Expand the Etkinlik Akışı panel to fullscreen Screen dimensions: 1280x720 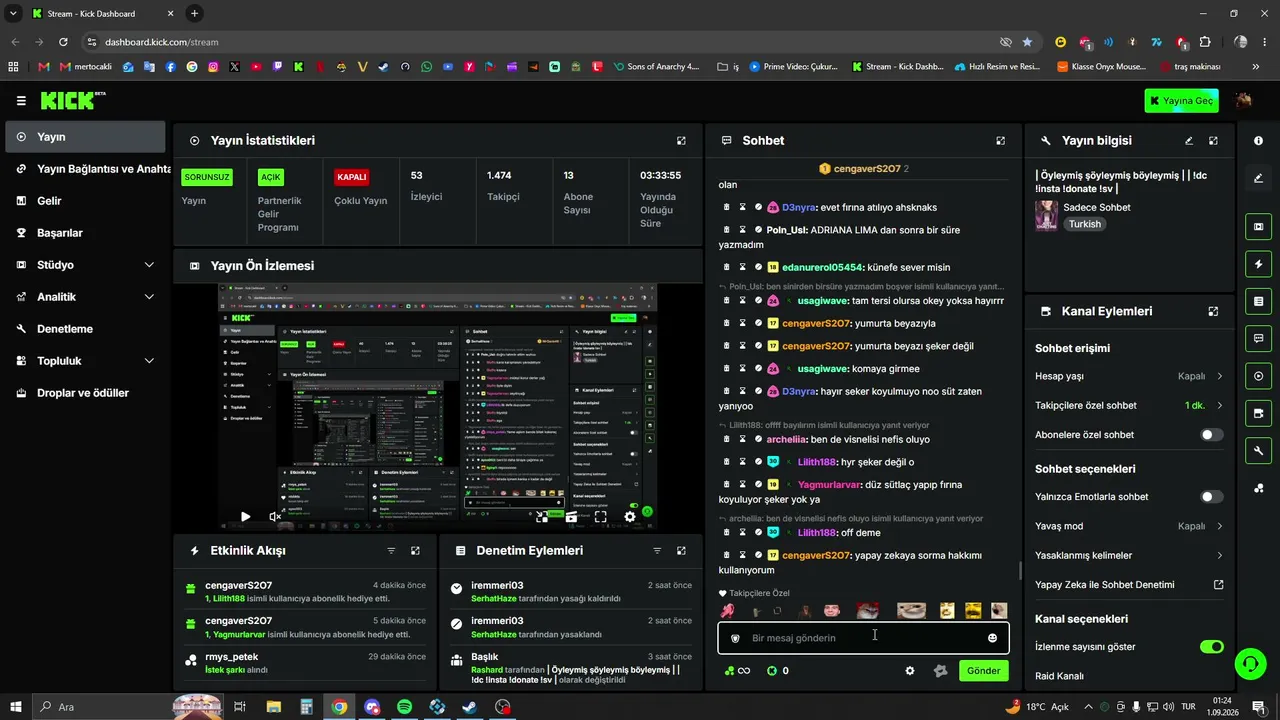[415, 551]
